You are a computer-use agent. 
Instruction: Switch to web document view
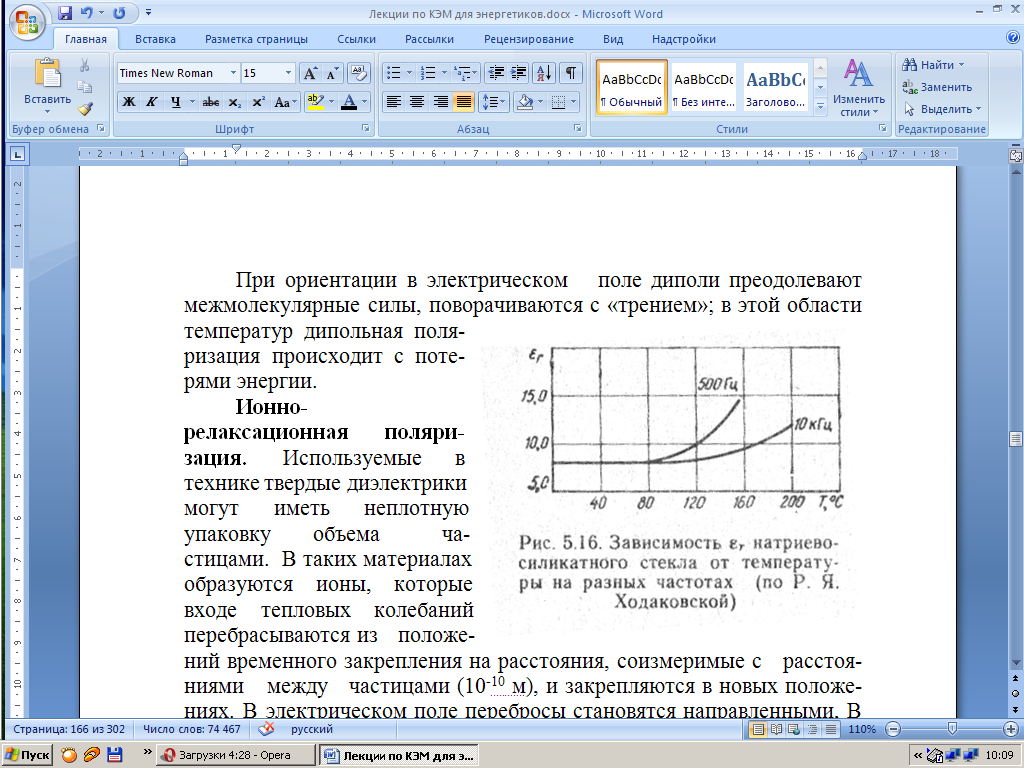click(x=794, y=729)
